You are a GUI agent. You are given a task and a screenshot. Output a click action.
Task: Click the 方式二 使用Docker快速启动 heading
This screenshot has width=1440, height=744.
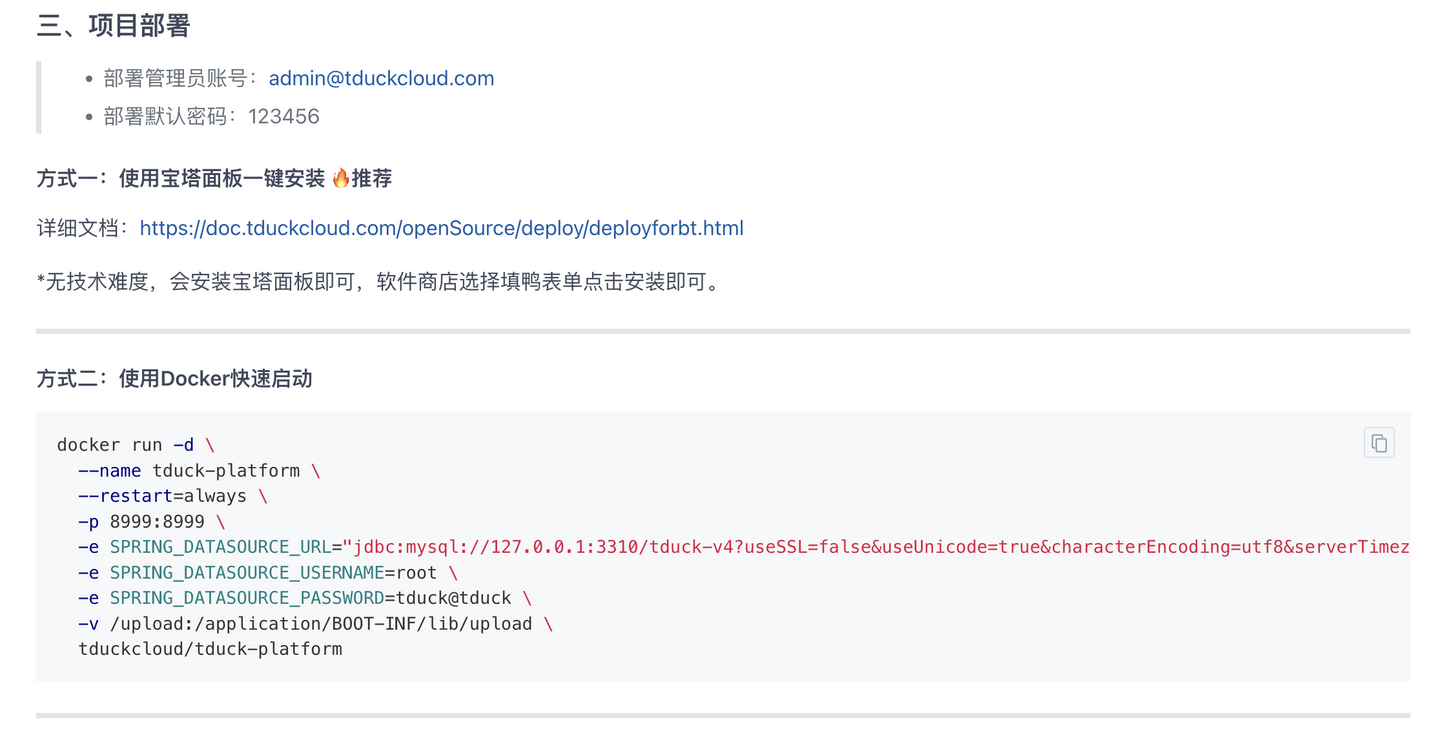[174, 378]
